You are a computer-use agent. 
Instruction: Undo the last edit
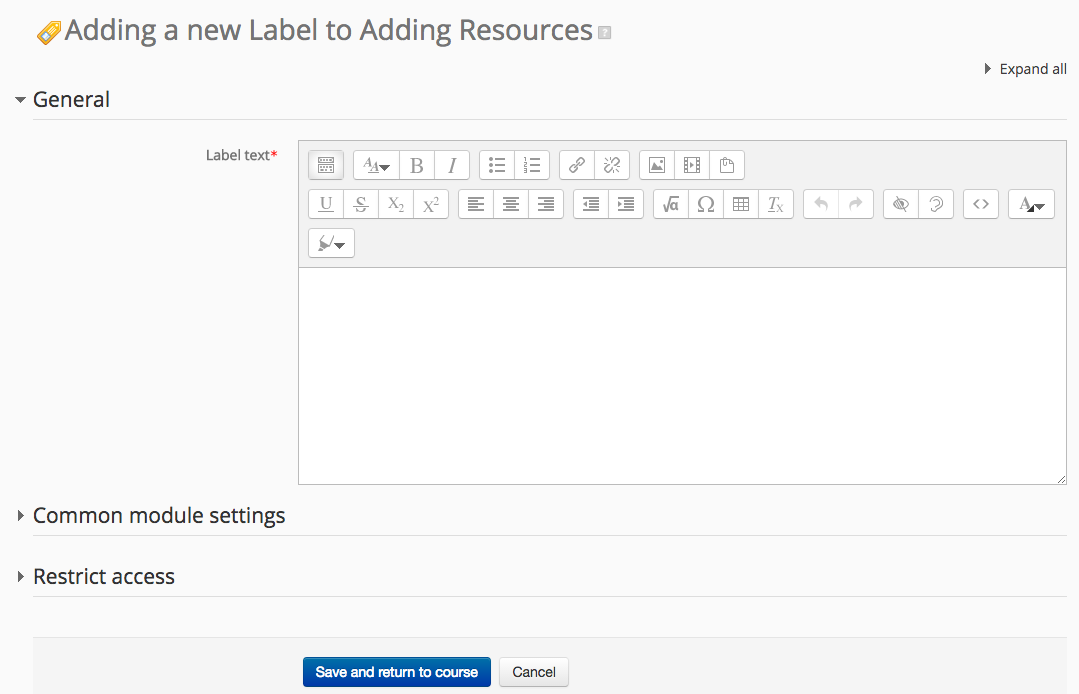821,204
